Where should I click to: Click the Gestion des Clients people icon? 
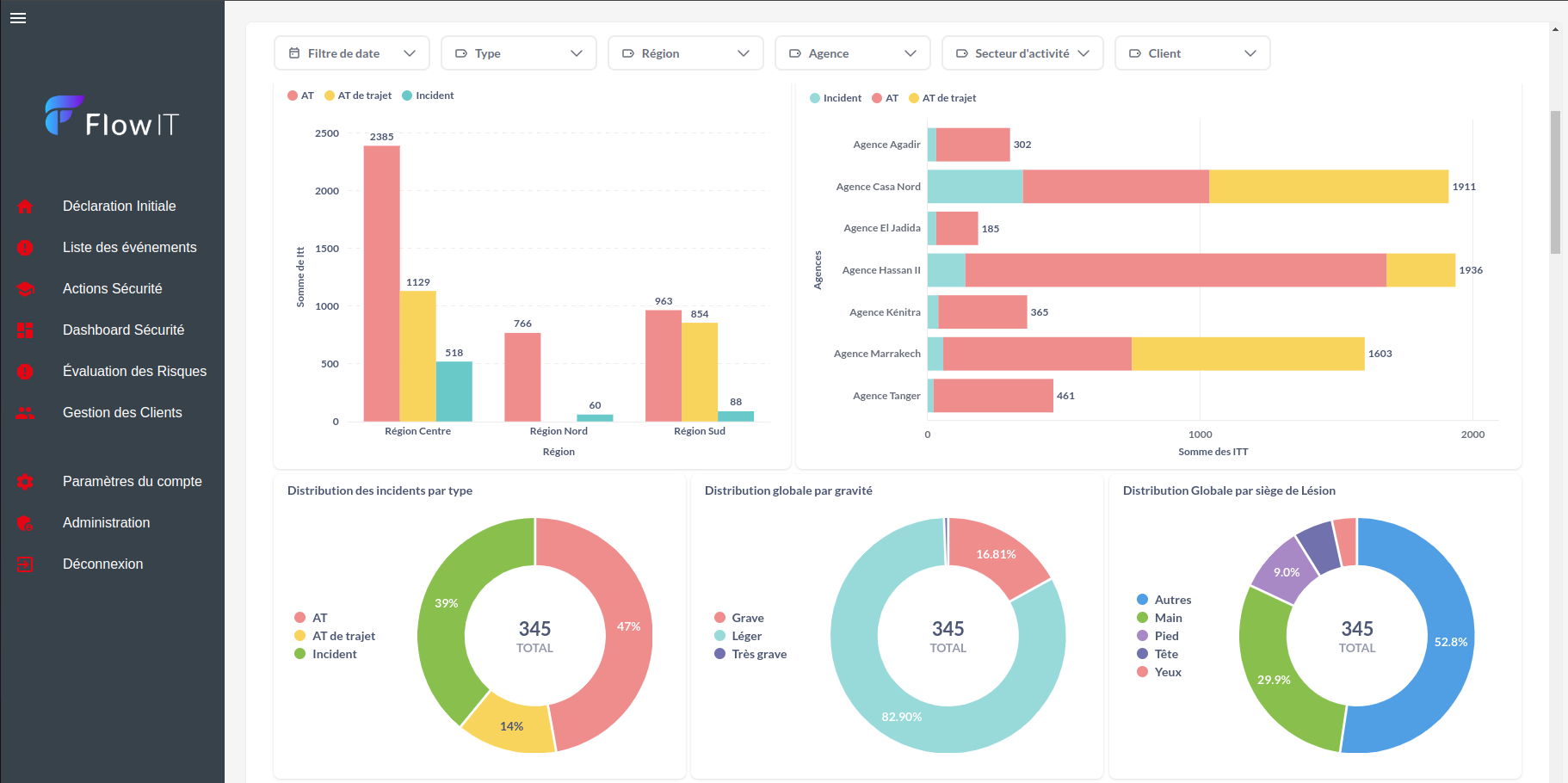(x=25, y=413)
